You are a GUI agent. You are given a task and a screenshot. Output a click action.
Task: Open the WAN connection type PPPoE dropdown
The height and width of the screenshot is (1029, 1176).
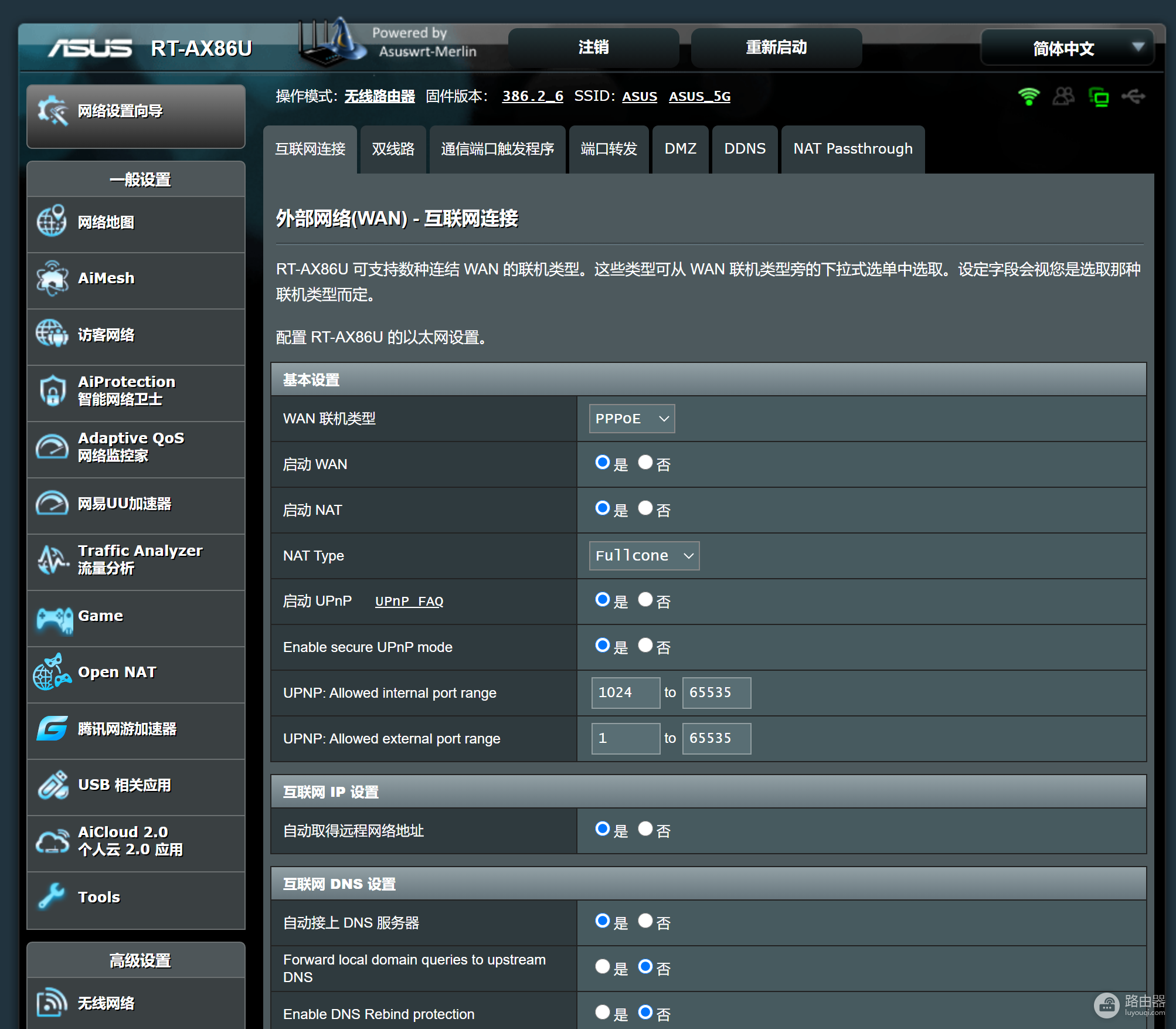(631, 419)
